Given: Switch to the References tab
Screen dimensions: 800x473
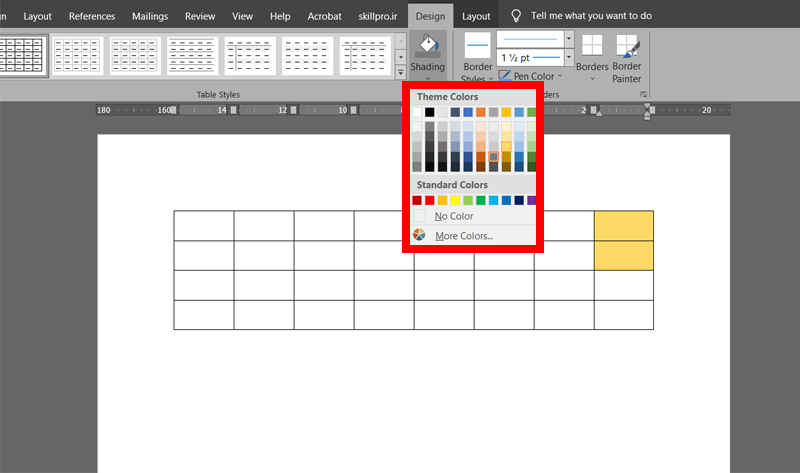Looking at the screenshot, I should (x=92, y=16).
